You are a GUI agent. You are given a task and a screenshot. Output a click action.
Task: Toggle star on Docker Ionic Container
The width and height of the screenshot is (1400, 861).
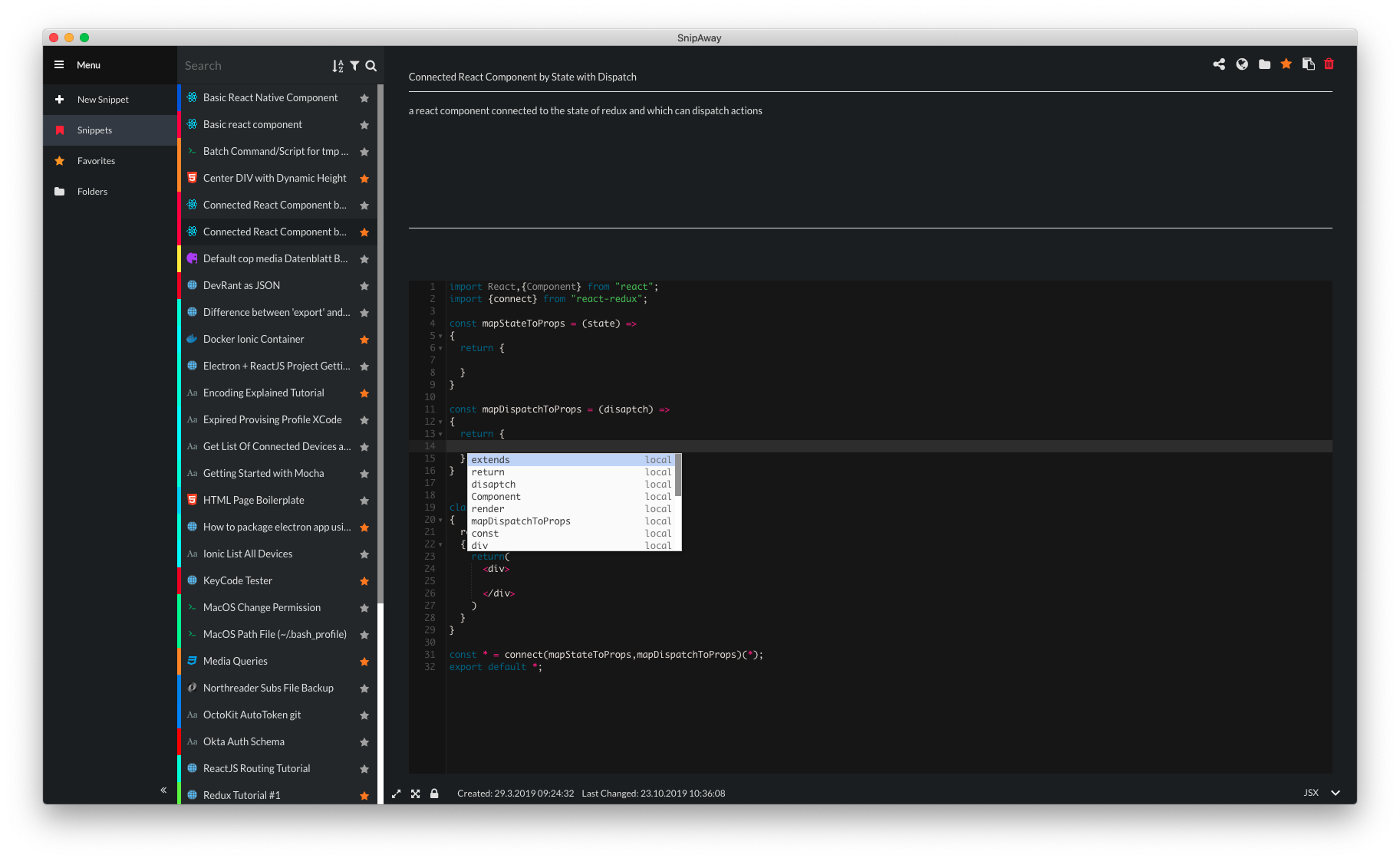[x=364, y=340]
